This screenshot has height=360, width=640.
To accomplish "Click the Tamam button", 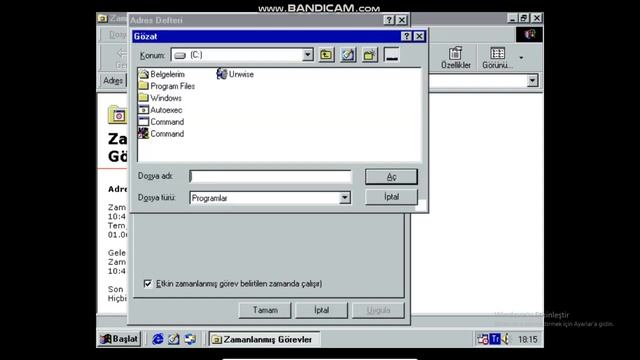I will click(x=265, y=310).
